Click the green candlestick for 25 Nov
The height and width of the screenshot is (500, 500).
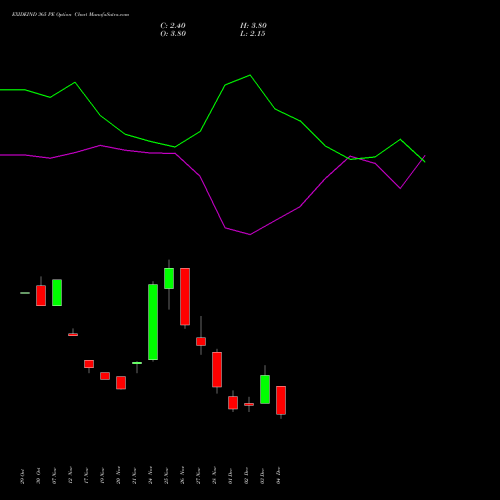coord(169,278)
